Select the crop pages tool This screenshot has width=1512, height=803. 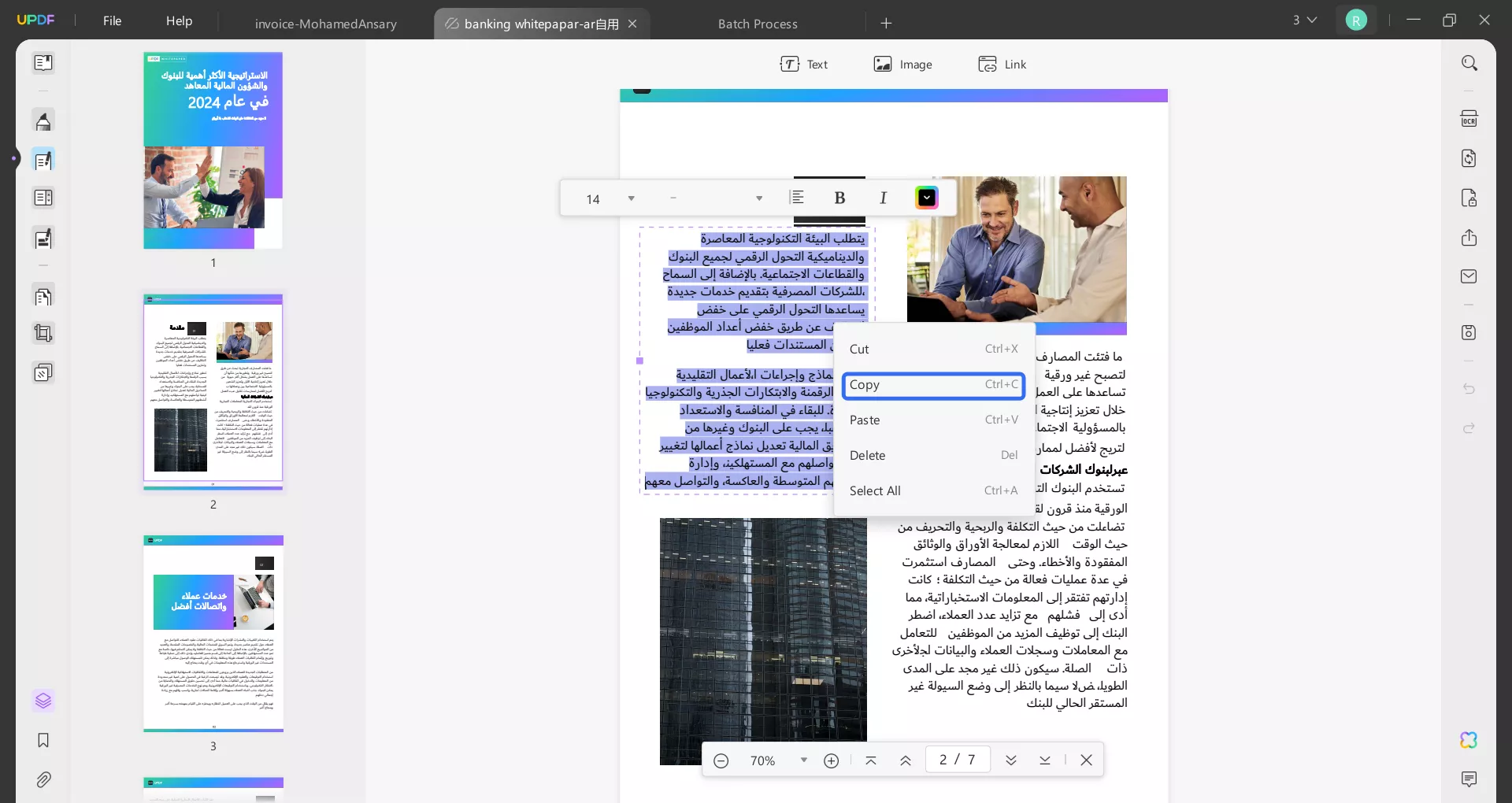44,334
